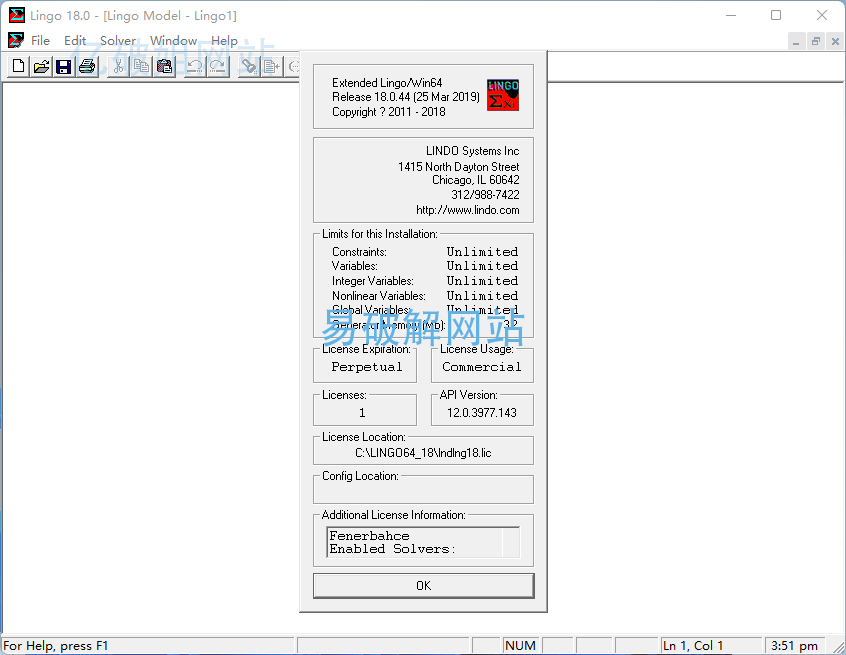
Task: Click the Redo arrow icon
Action: point(217,67)
